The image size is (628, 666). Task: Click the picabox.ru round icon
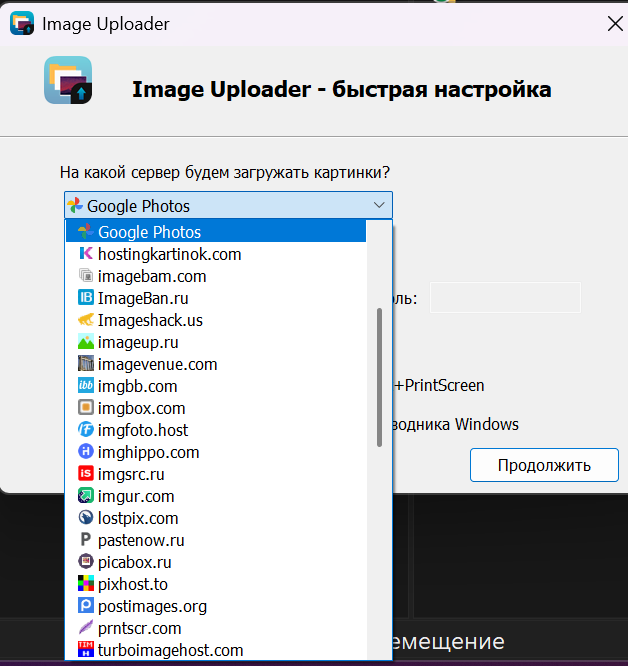point(85,562)
